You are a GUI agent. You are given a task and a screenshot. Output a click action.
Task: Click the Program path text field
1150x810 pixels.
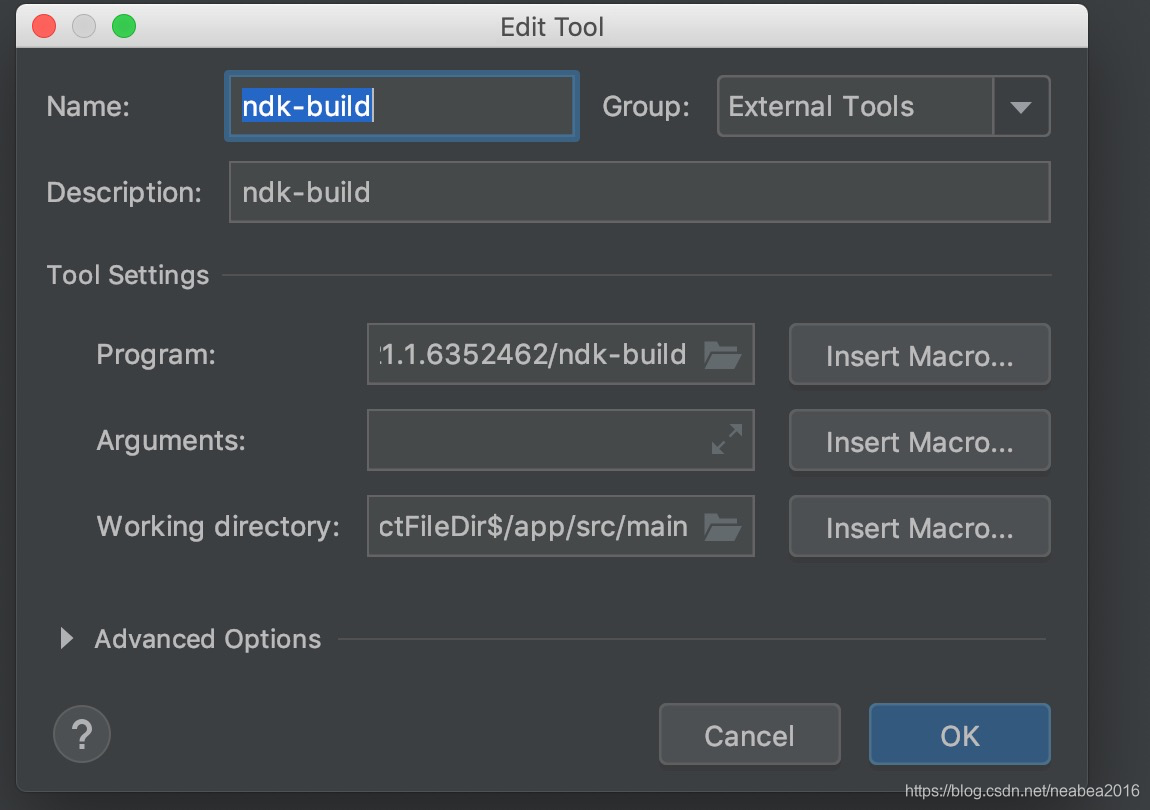coord(535,354)
